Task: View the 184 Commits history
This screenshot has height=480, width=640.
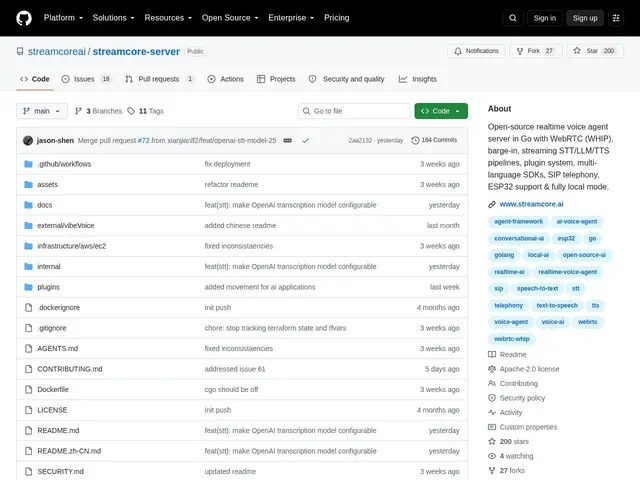Action: (434, 140)
